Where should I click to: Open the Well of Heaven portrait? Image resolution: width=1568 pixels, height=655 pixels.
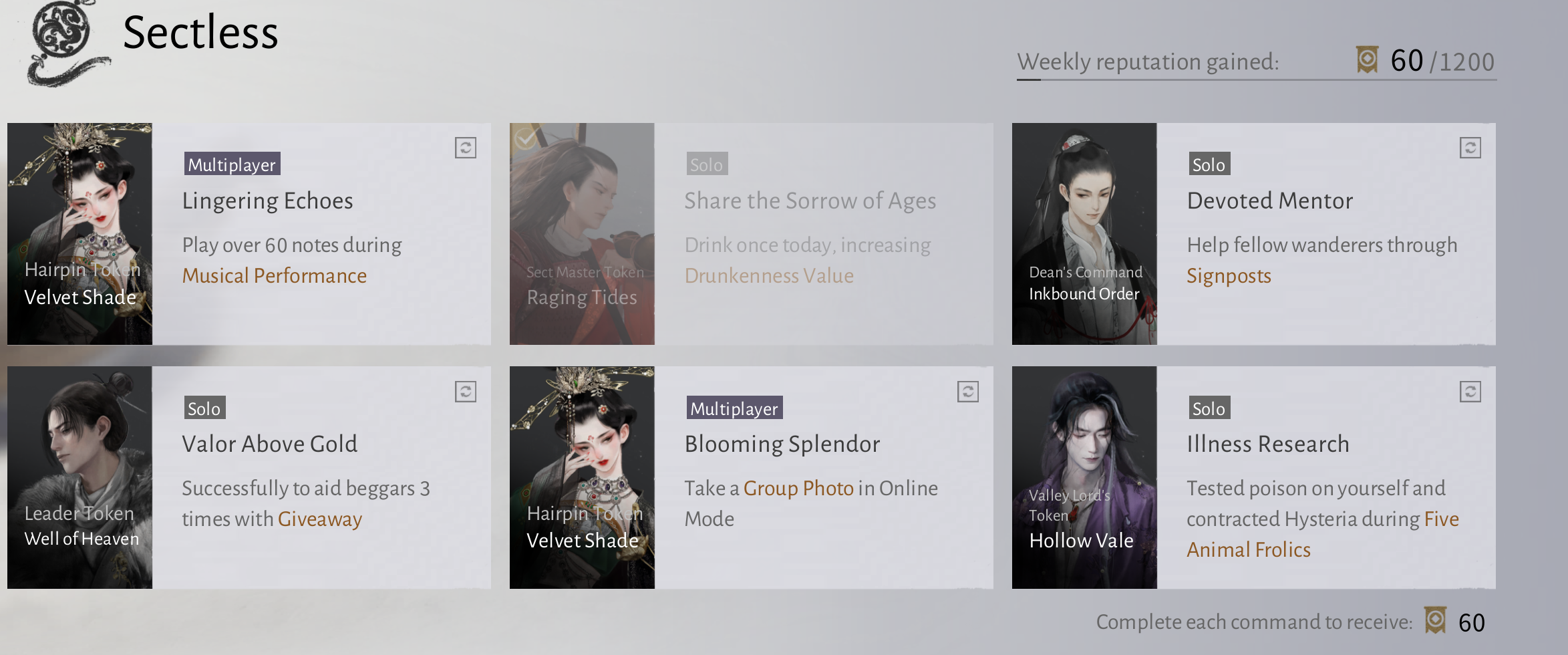tap(80, 477)
